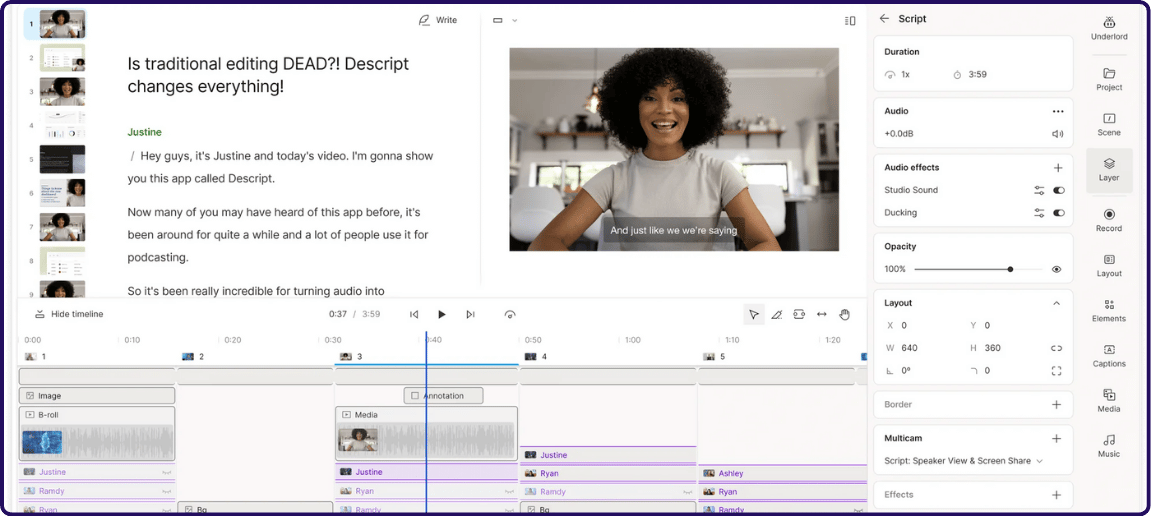Edit the W width value 640
This screenshot has height=517, width=1151.
tap(909, 348)
